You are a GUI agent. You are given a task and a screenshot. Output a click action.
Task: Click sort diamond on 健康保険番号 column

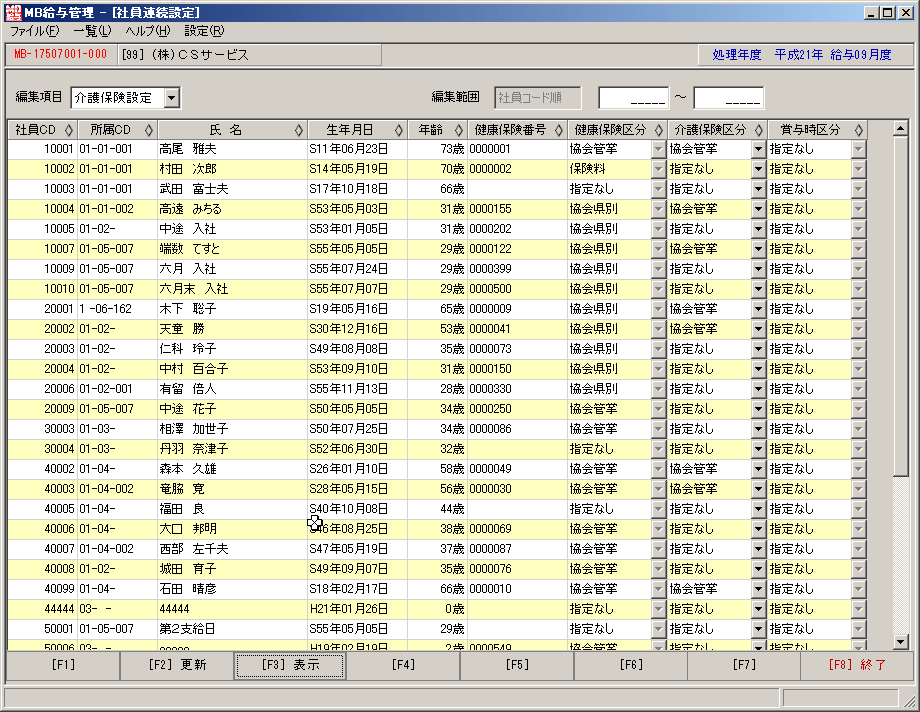(559, 130)
